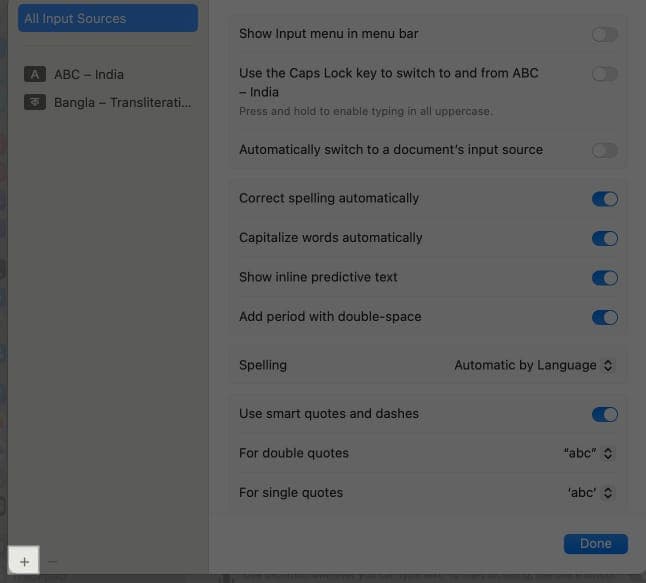Click the ABC – India keyboard icon
Viewport: 646px width, 583px height.
click(35, 74)
